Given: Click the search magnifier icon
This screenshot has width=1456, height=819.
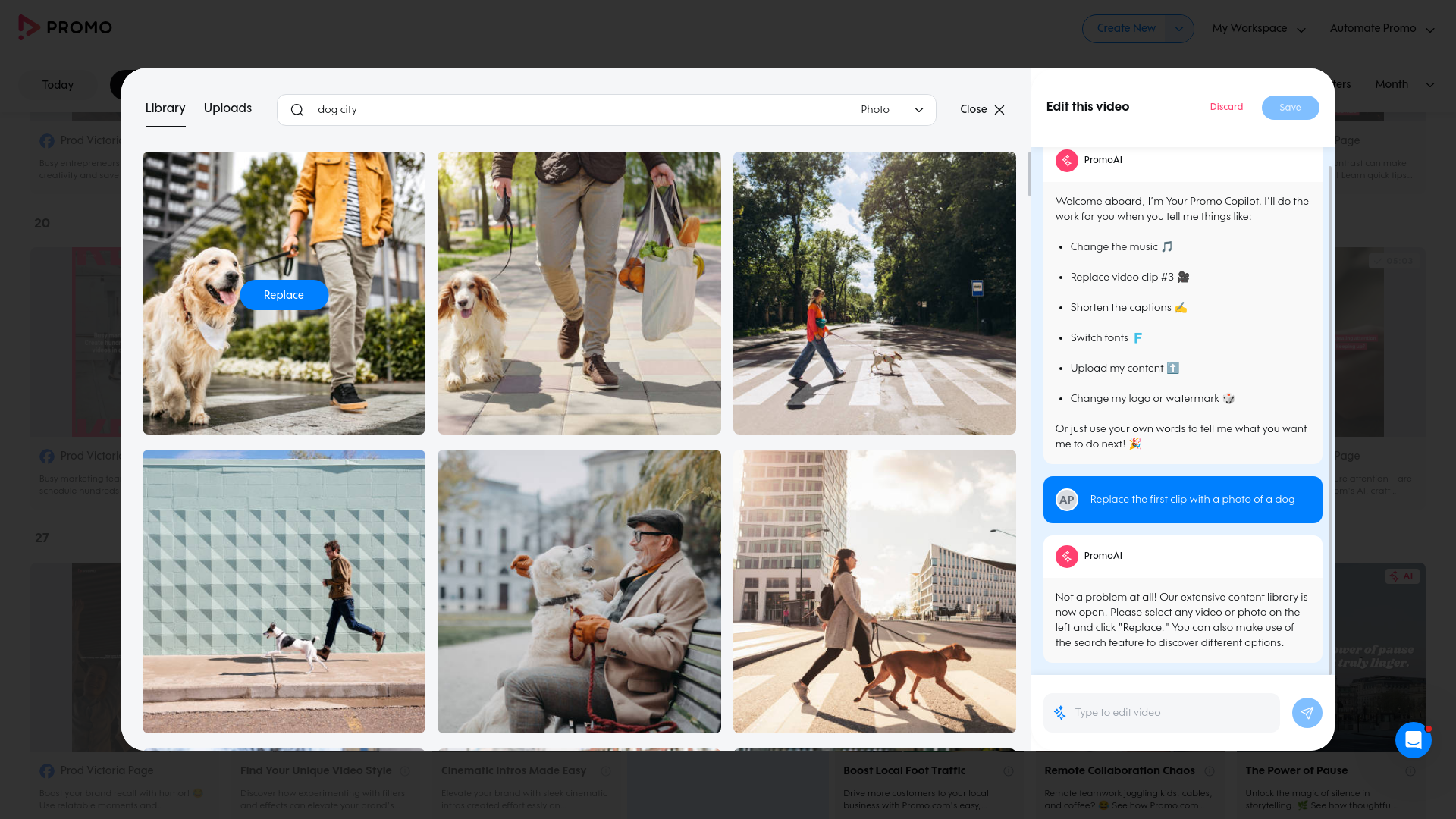Looking at the screenshot, I should pyautogui.click(x=297, y=110).
